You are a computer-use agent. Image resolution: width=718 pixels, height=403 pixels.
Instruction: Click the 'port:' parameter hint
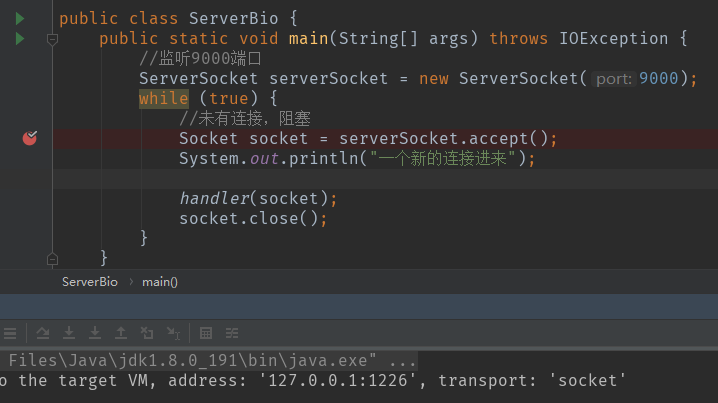point(614,79)
